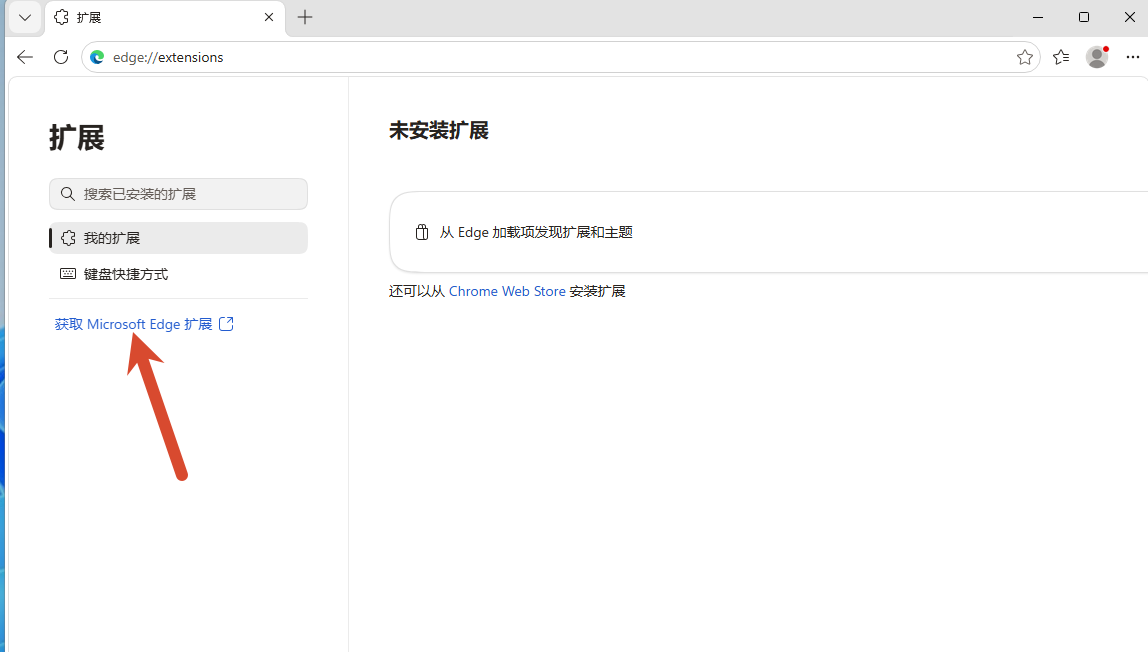Close the 扩展 tab
The image size is (1148, 652).
pyautogui.click(x=269, y=17)
